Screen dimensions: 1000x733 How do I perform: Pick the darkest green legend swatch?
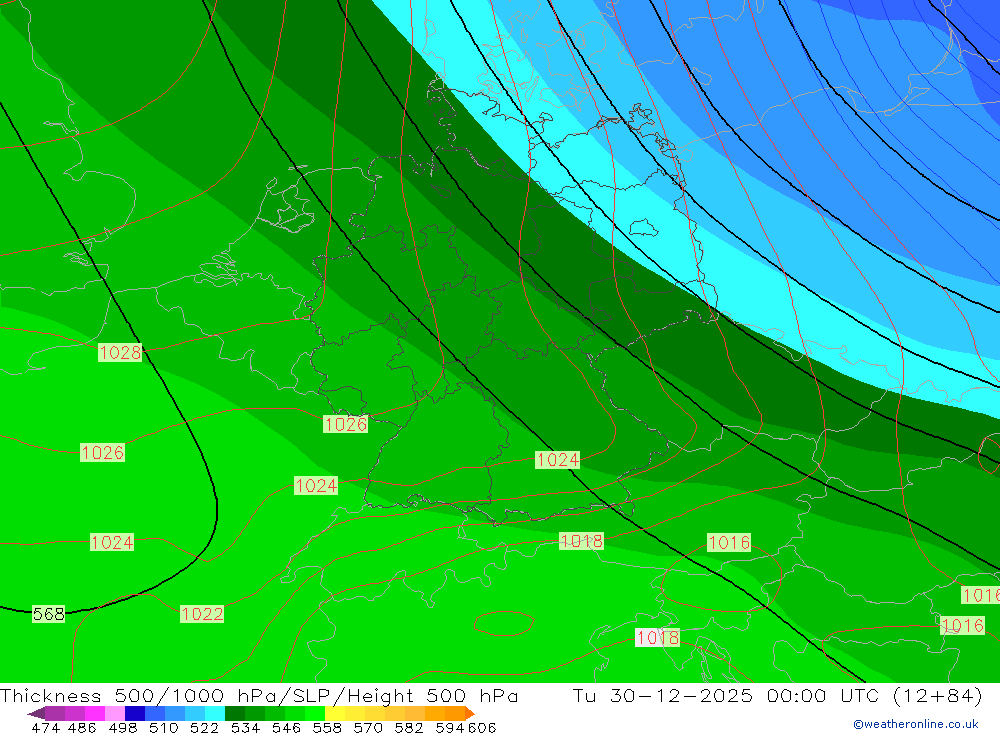[x=235, y=713]
